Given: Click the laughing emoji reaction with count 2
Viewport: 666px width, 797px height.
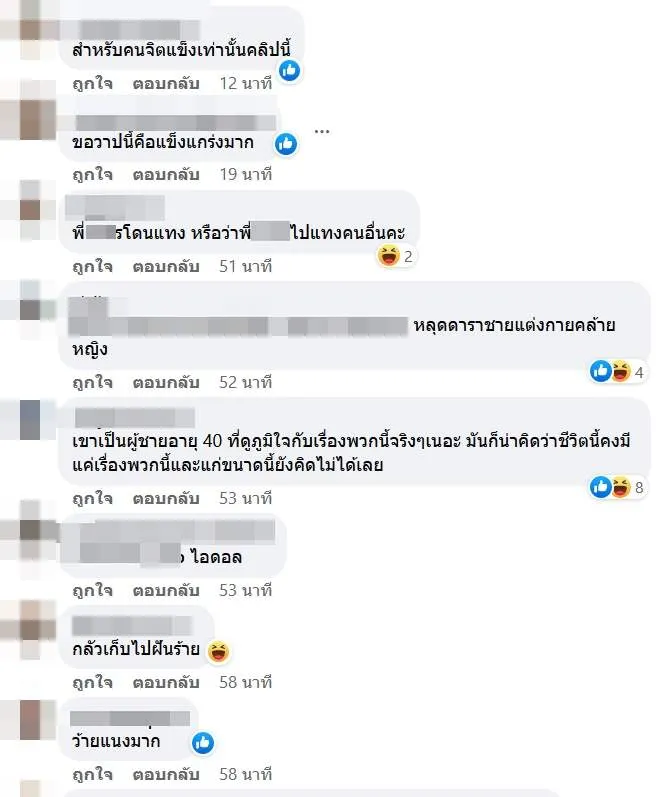Looking at the screenshot, I should (395, 256).
